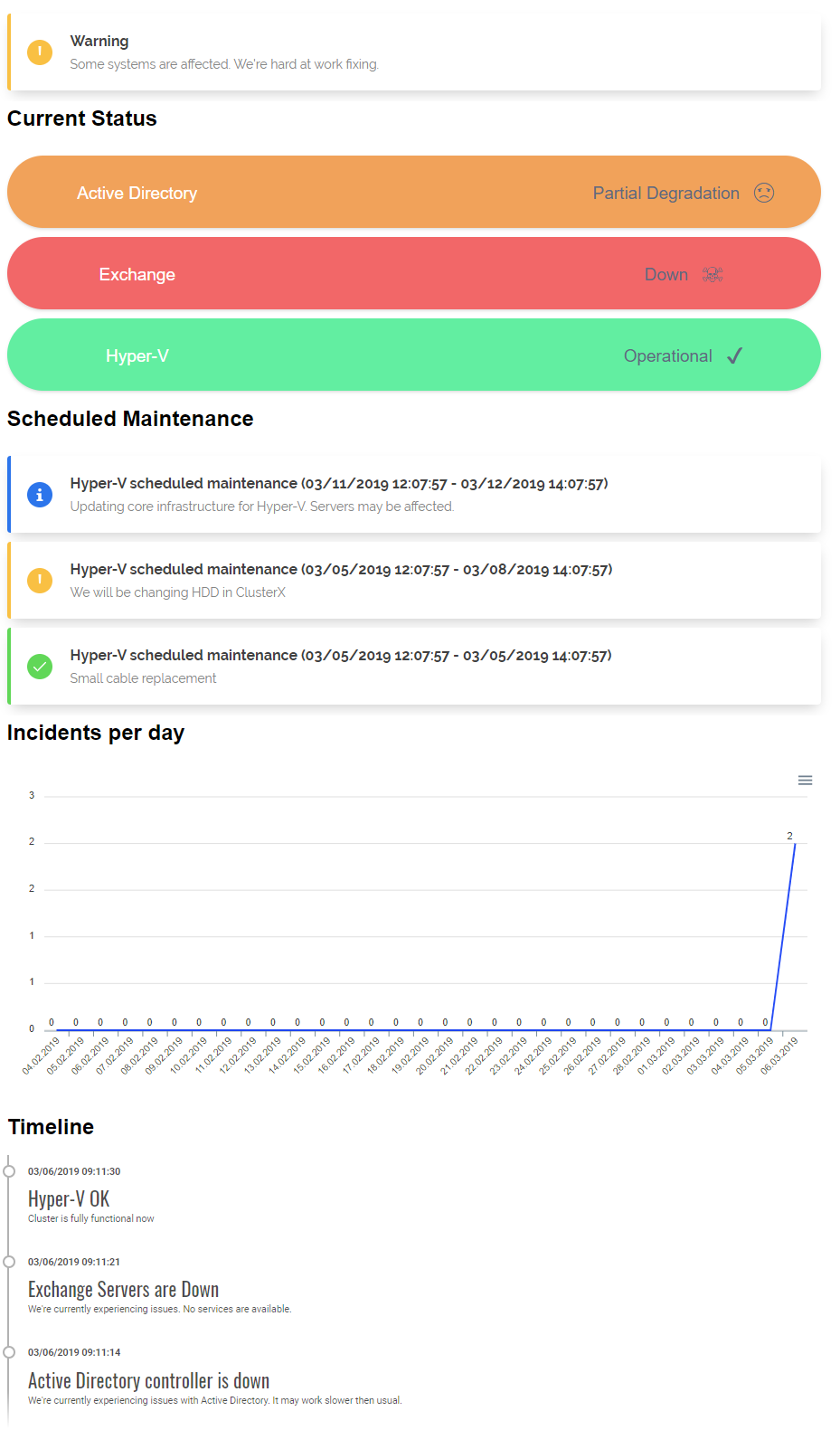Expand the Active Directory Partial Degradation banner
The height and width of the screenshot is (1430, 840).
413,192
